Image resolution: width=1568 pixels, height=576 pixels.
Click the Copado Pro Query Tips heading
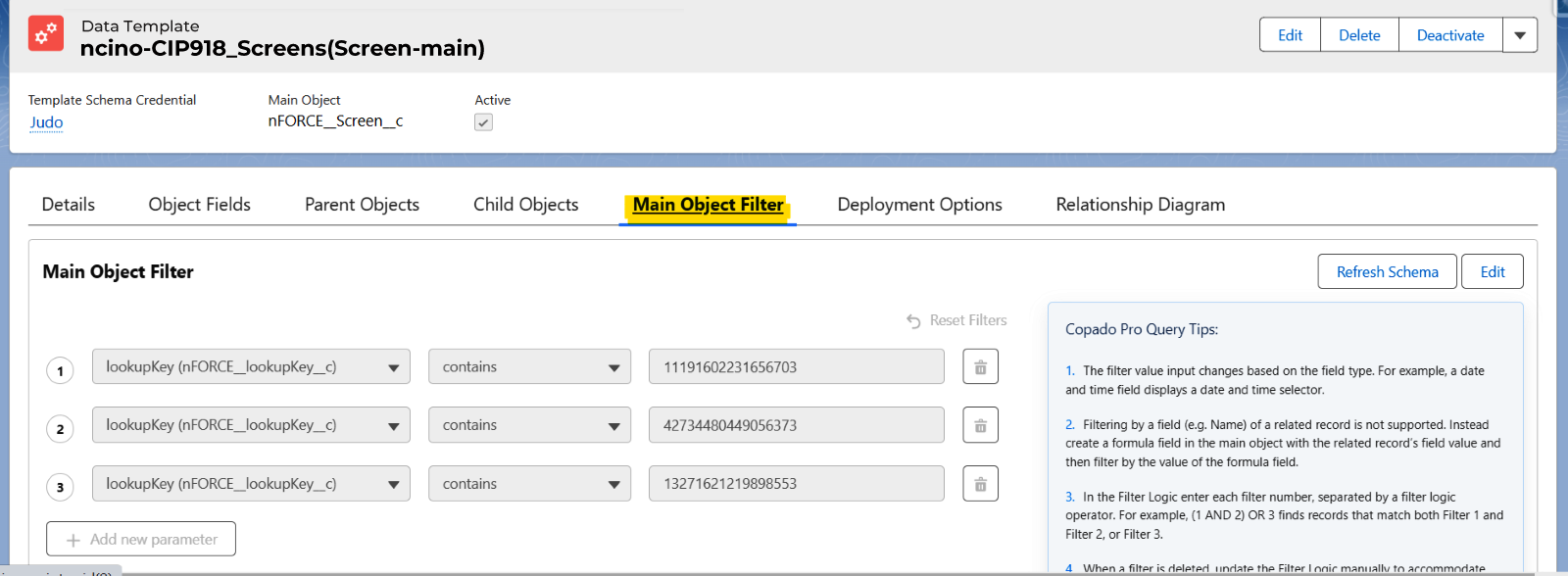[x=1142, y=329]
